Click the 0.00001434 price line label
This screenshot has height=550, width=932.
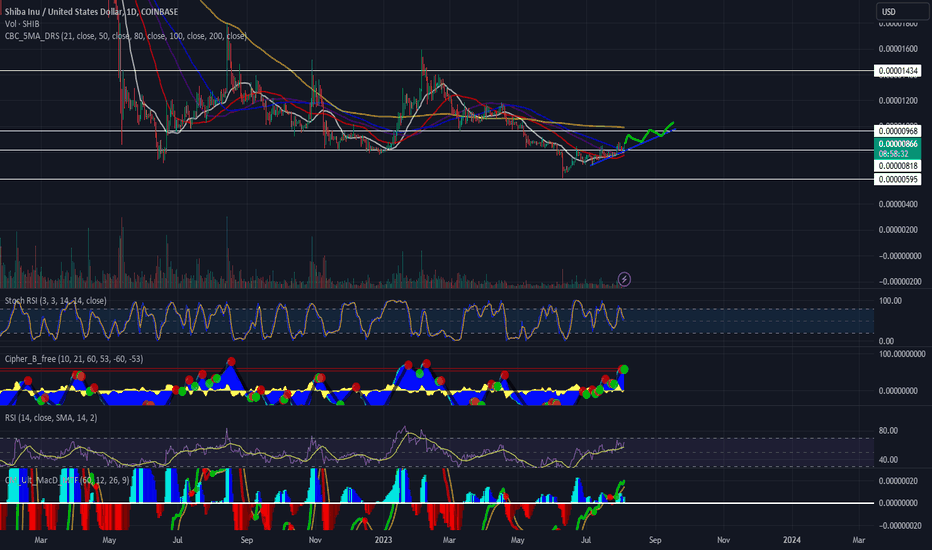898,71
